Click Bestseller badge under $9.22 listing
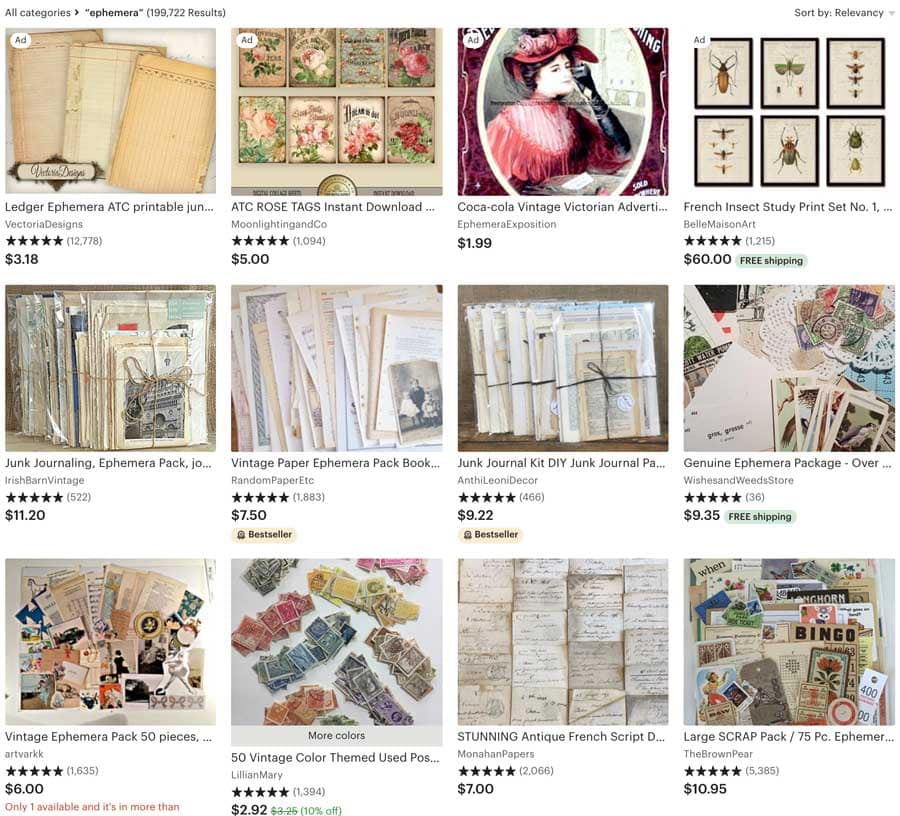This screenshot has width=900, height=816. [x=491, y=534]
